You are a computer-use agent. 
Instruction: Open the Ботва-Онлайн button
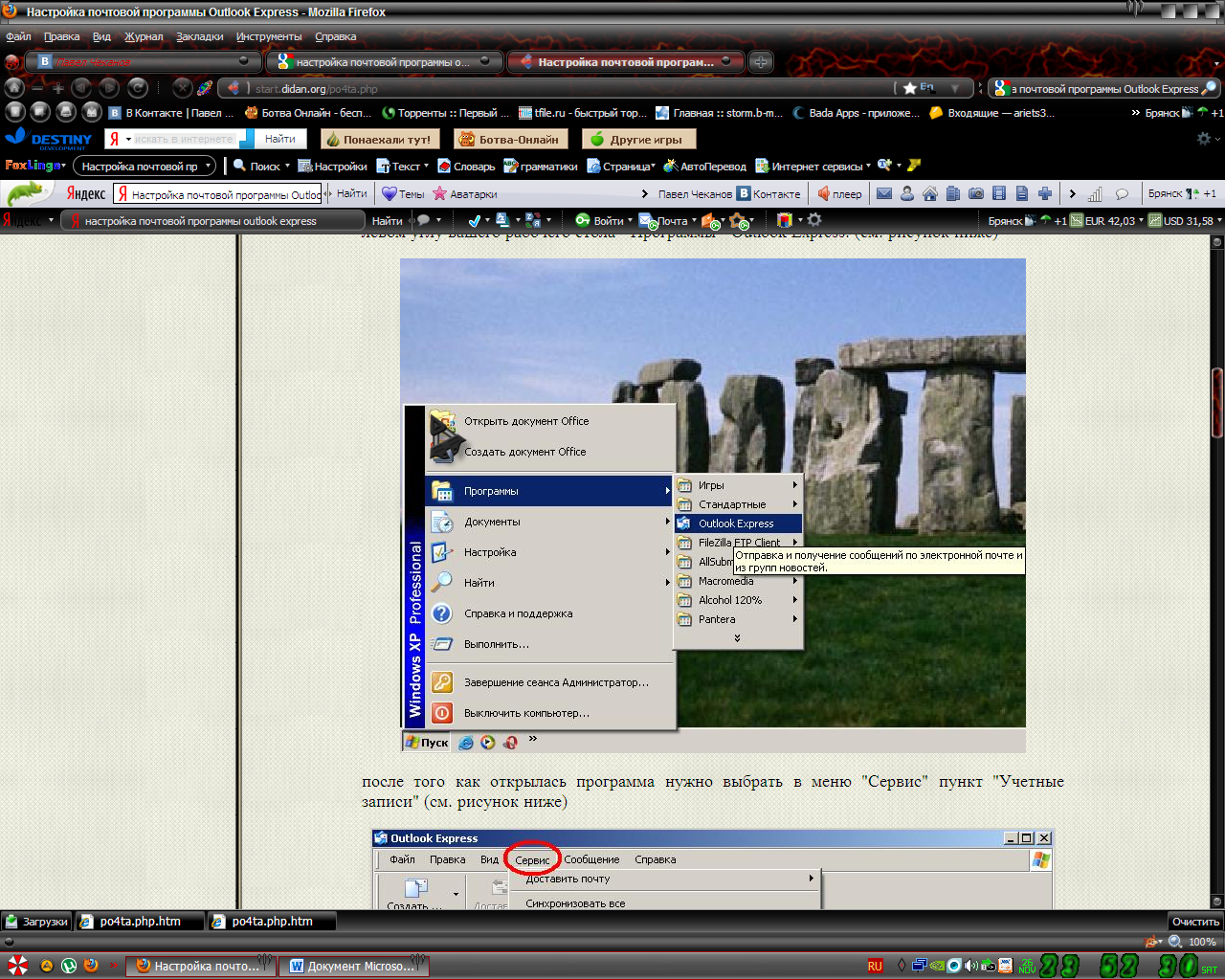(511, 139)
